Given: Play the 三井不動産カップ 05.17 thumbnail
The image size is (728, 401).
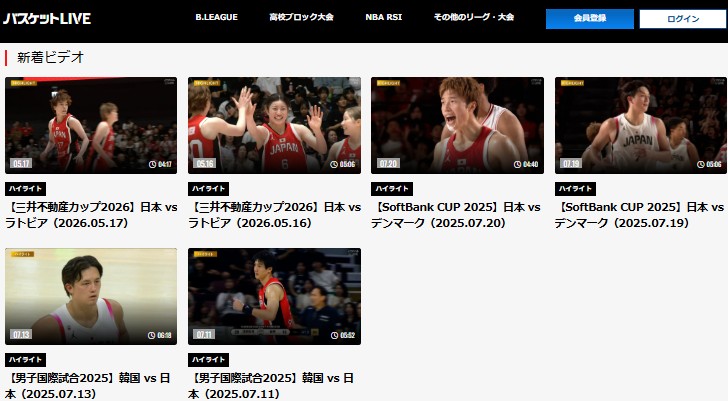Looking at the screenshot, I should coord(91,125).
